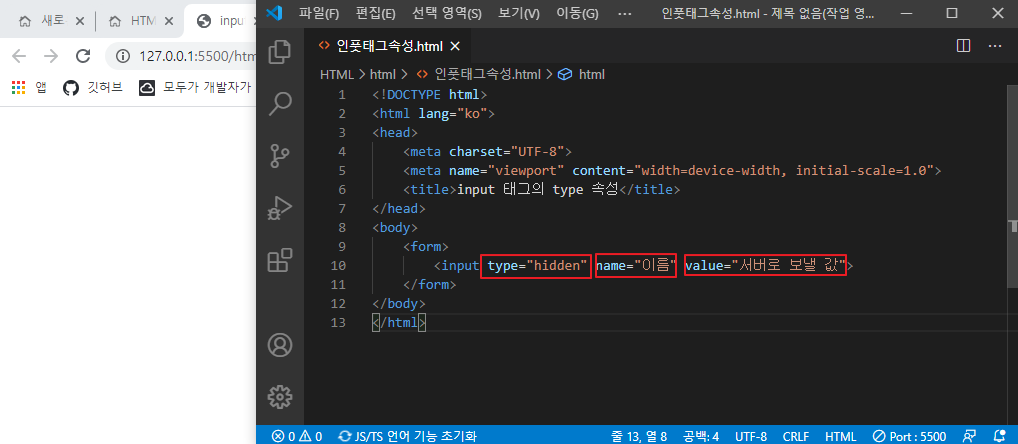This screenshot has width=1018, height=444.
Task: Click the value="서버로 보낼 값" attribute
Action: coord(765,265)
